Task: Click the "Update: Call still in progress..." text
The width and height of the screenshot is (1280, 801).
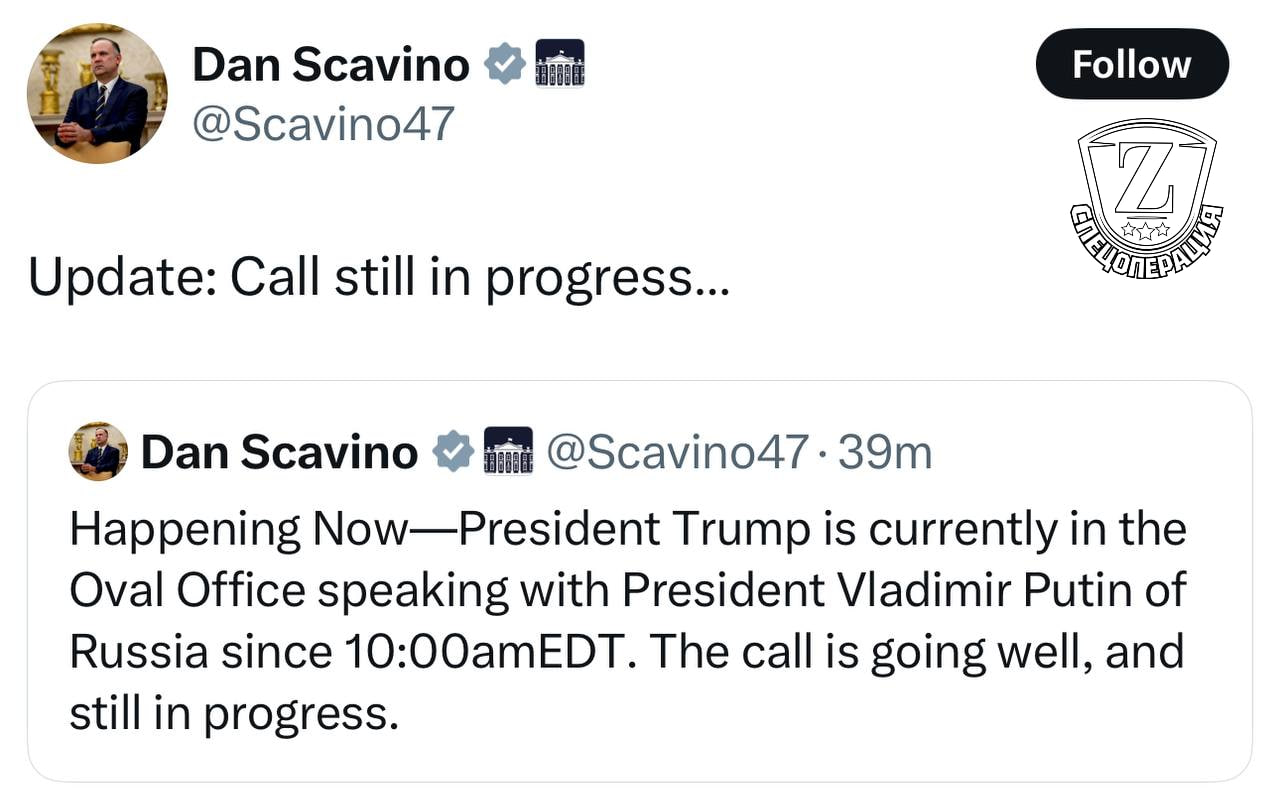Action: pos(379,280)
